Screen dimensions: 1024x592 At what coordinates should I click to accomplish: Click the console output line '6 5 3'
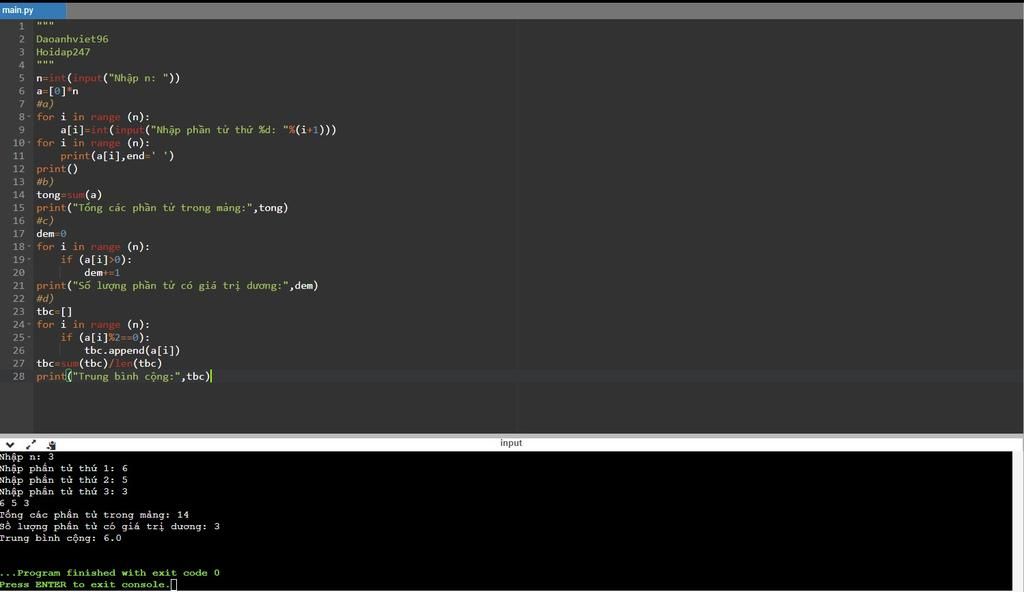click(x=14, y=503)
